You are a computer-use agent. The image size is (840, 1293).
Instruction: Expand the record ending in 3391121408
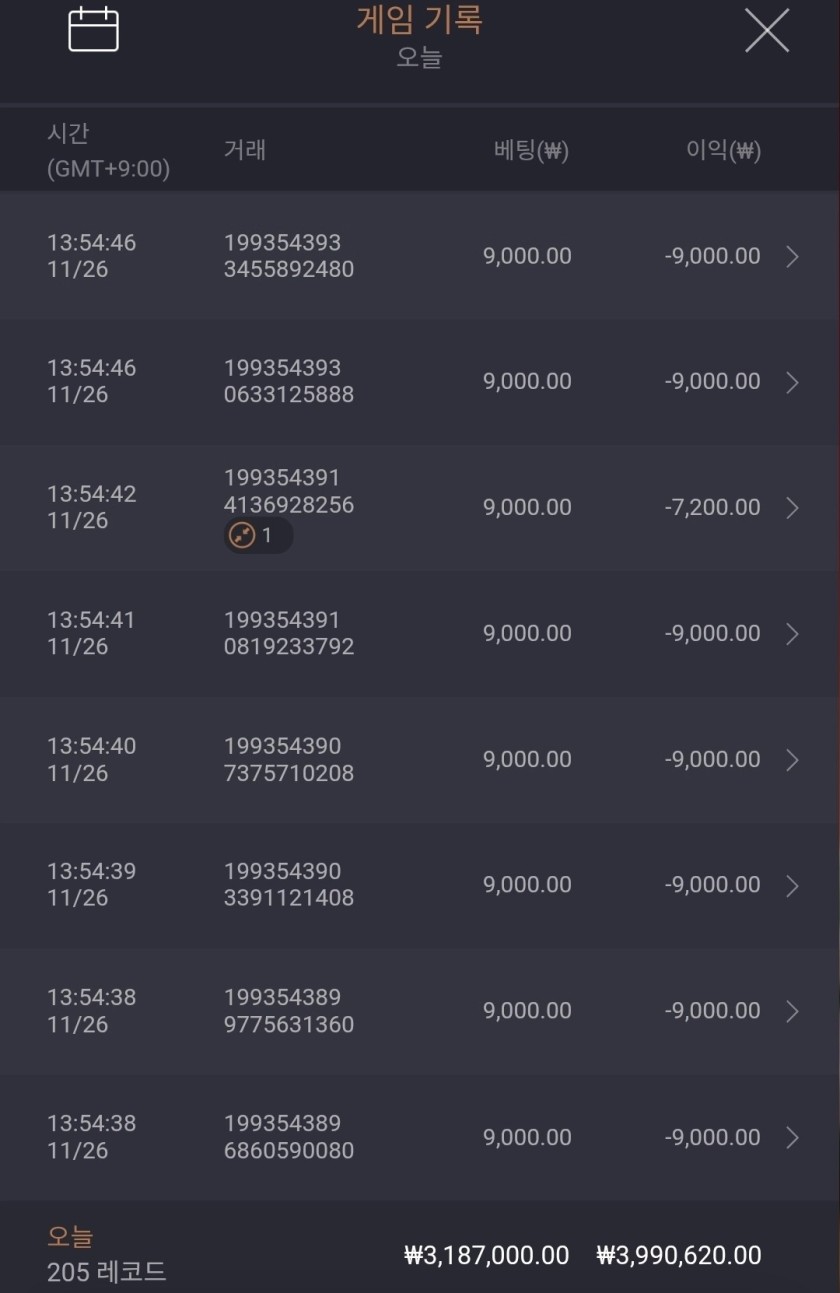coord(793,886)
